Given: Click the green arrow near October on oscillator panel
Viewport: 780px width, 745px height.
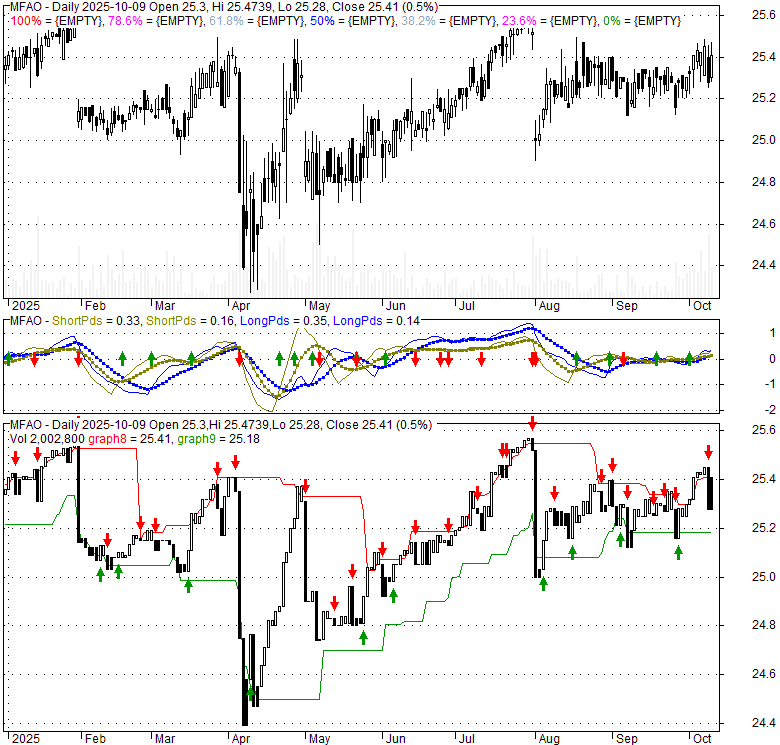Looking at the screenshot, I should coord(689,357).
